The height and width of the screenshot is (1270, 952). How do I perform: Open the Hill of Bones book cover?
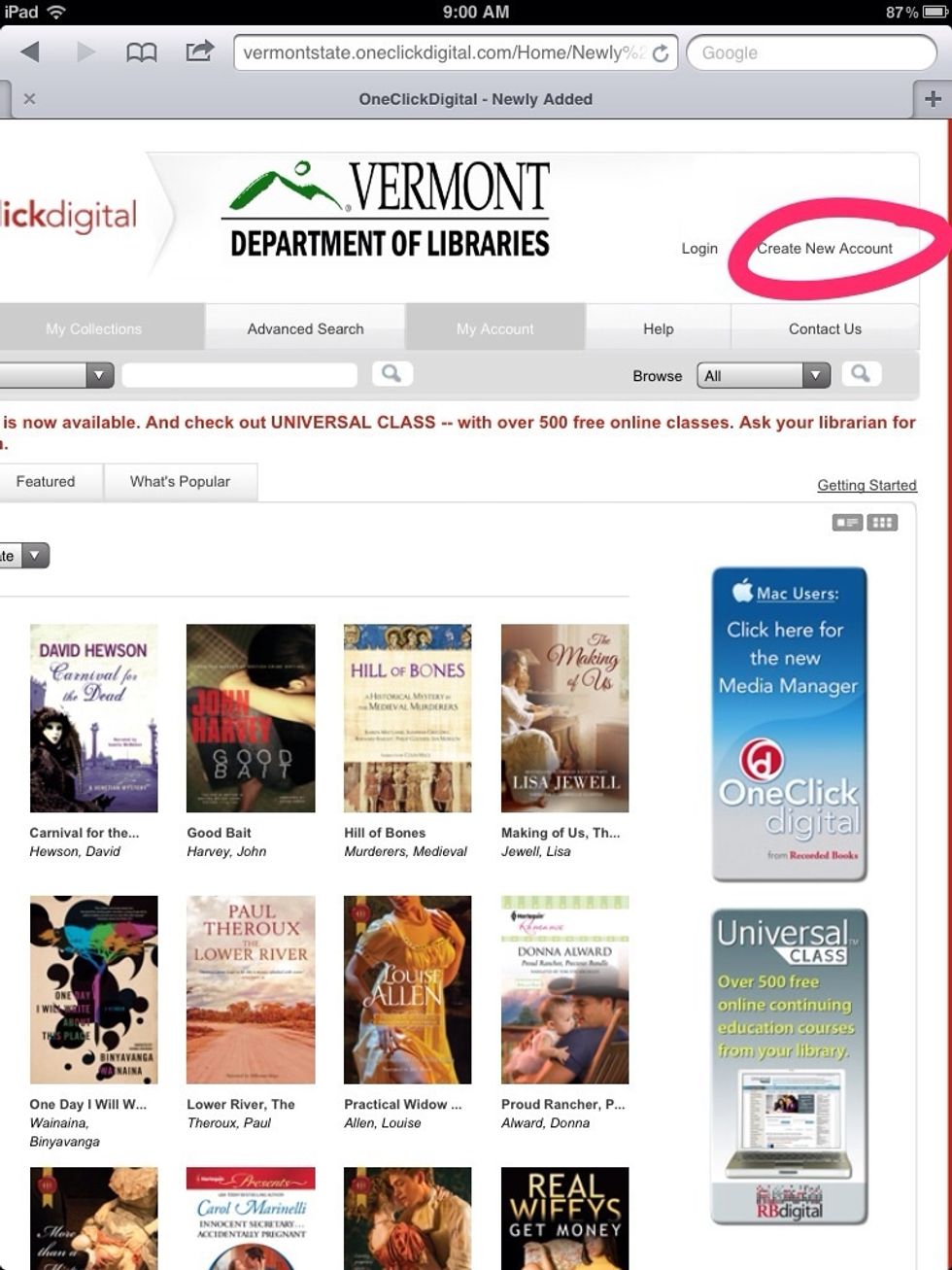pyautogui.click(x=407, y=718)
